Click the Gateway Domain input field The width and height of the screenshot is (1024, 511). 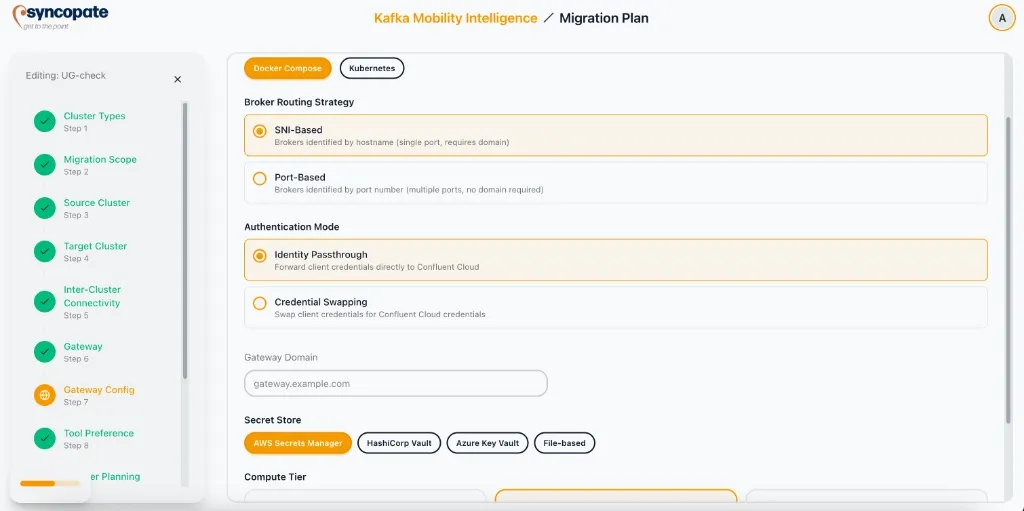tap(396, 384)
